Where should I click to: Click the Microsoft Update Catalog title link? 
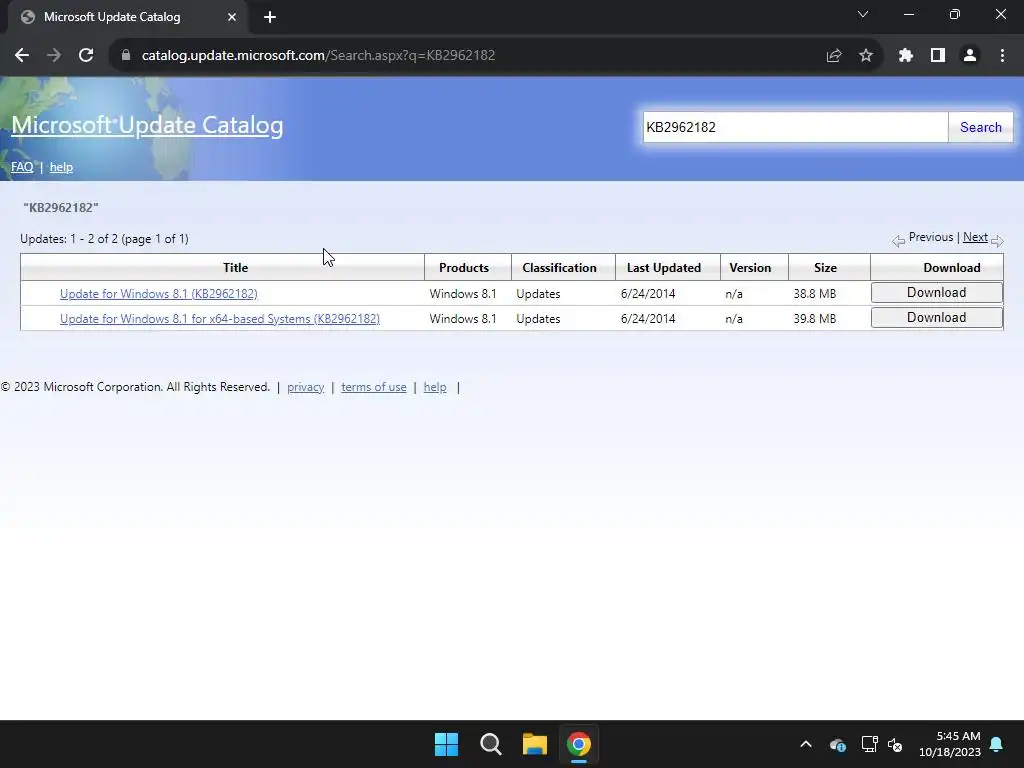point(147,125)
